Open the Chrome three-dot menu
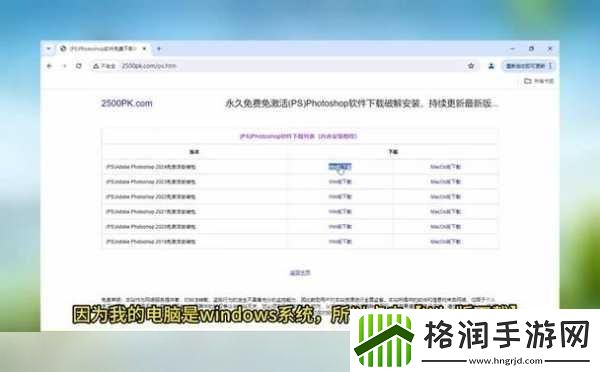Viewport: 600px width, 372px height. 550,66
